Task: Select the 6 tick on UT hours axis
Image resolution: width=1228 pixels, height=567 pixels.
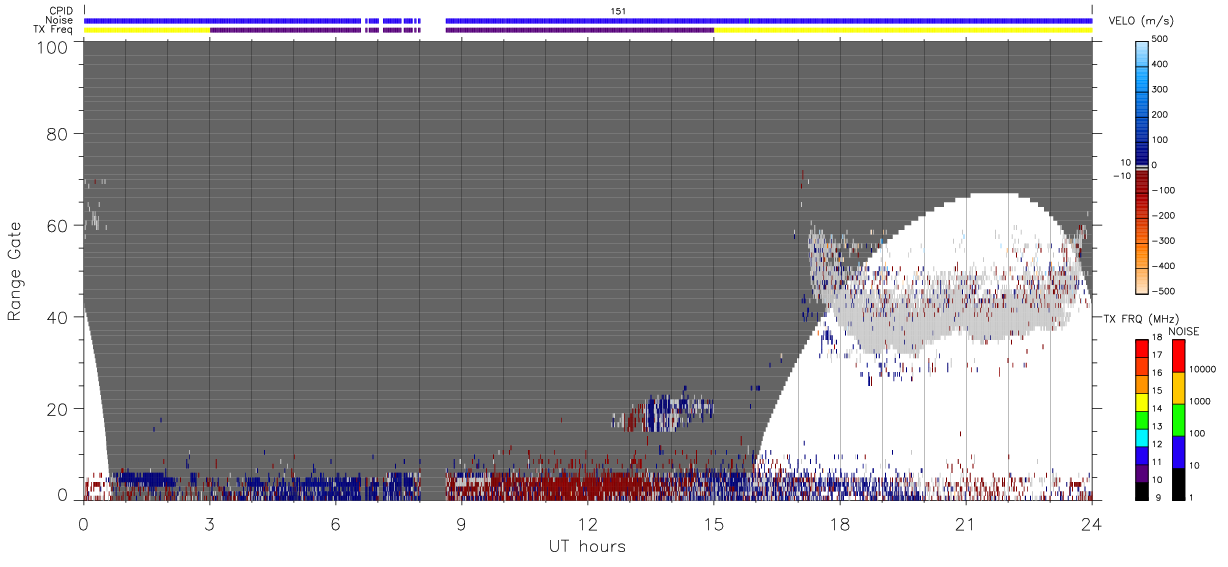Action: coord(335,524)
